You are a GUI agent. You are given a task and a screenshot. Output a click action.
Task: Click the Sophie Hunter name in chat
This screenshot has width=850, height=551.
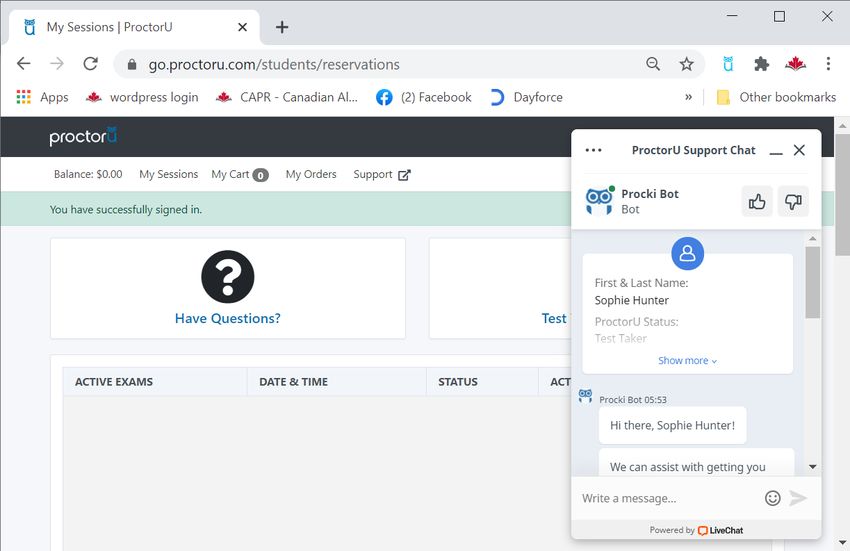pyautogui.click(x=632, y=300)
